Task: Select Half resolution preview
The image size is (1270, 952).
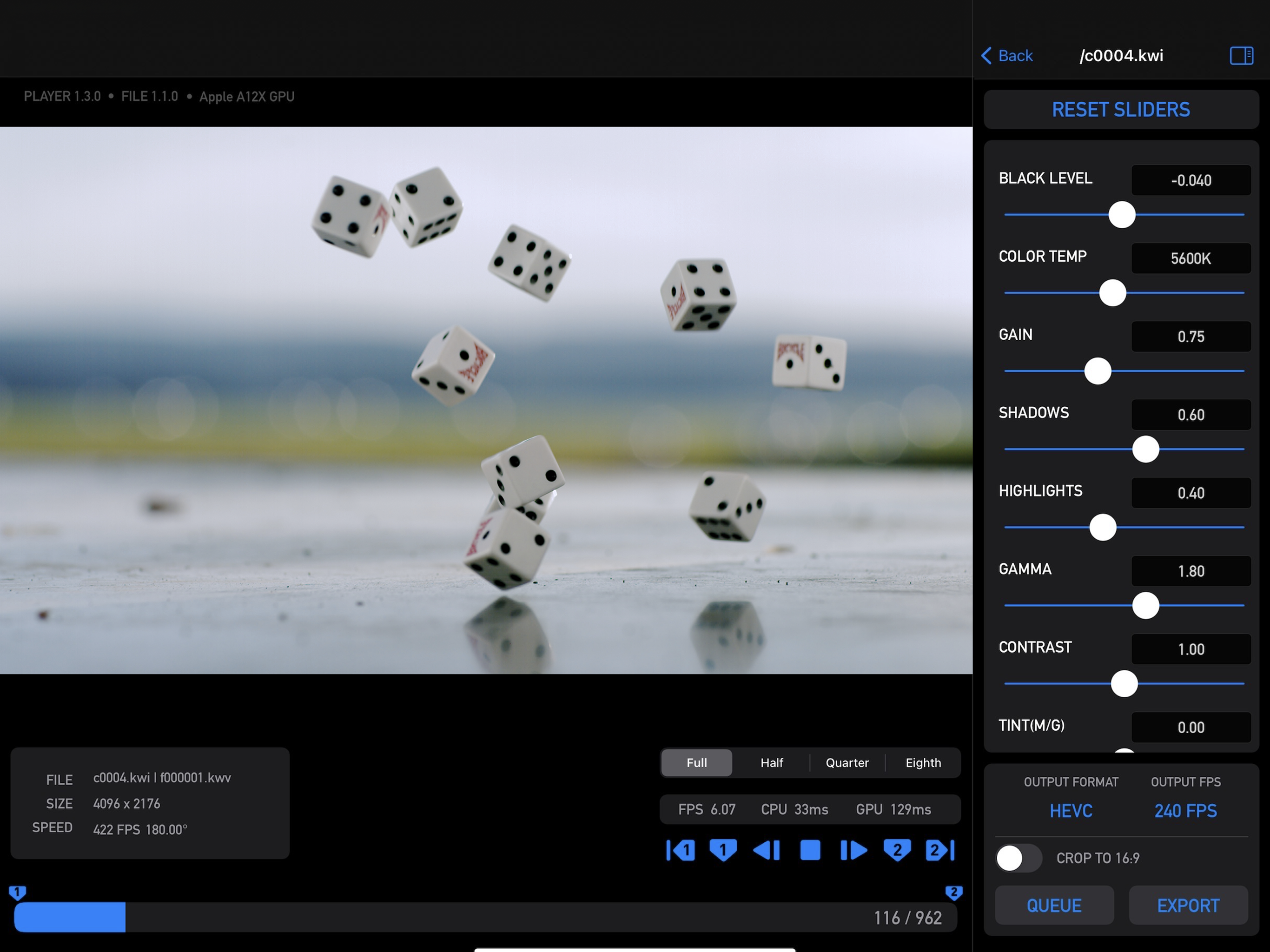Action: pos(772,762)
